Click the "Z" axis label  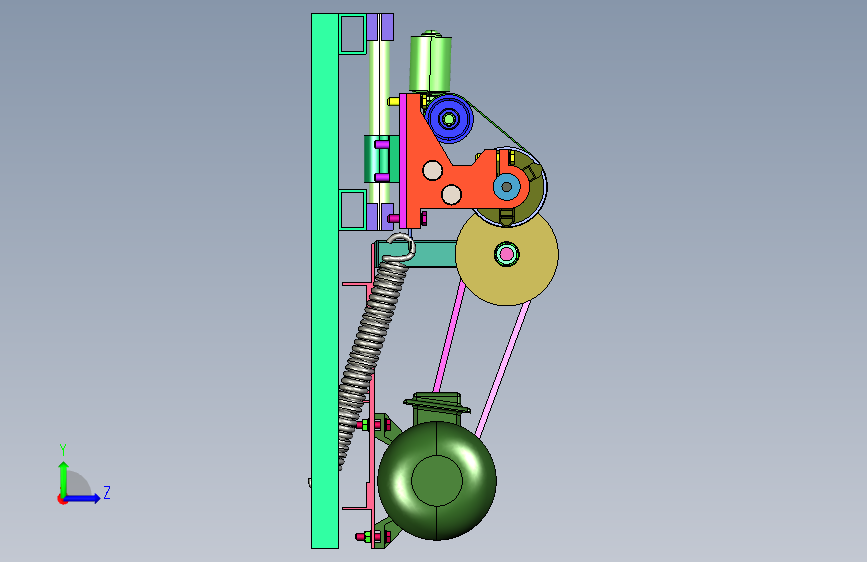pos(107,492)
